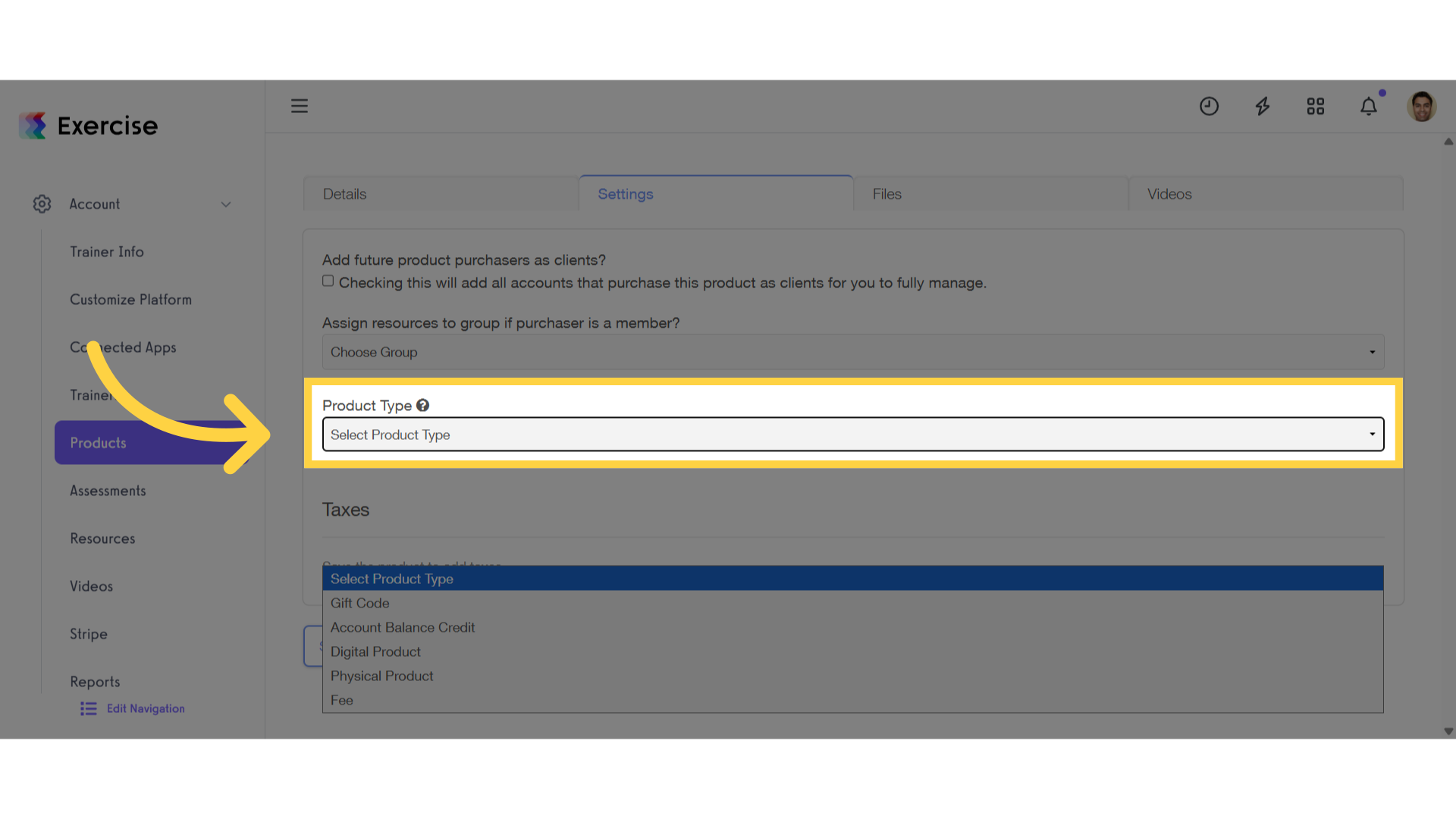The width and height of the screenshot is (1456, 819).
Task: Open the Select Product Type dropdown
Action: (x=853, y=435)
